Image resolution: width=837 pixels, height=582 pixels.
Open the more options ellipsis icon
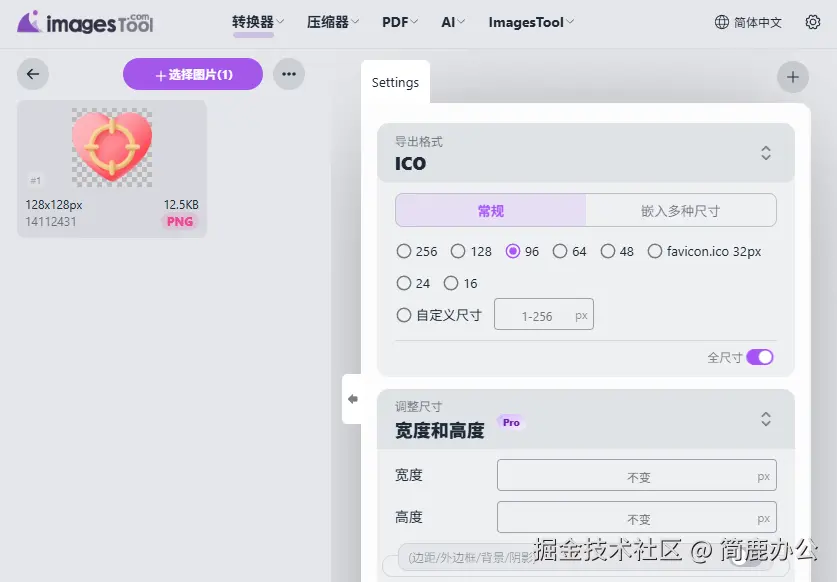[x=289, y=74]
